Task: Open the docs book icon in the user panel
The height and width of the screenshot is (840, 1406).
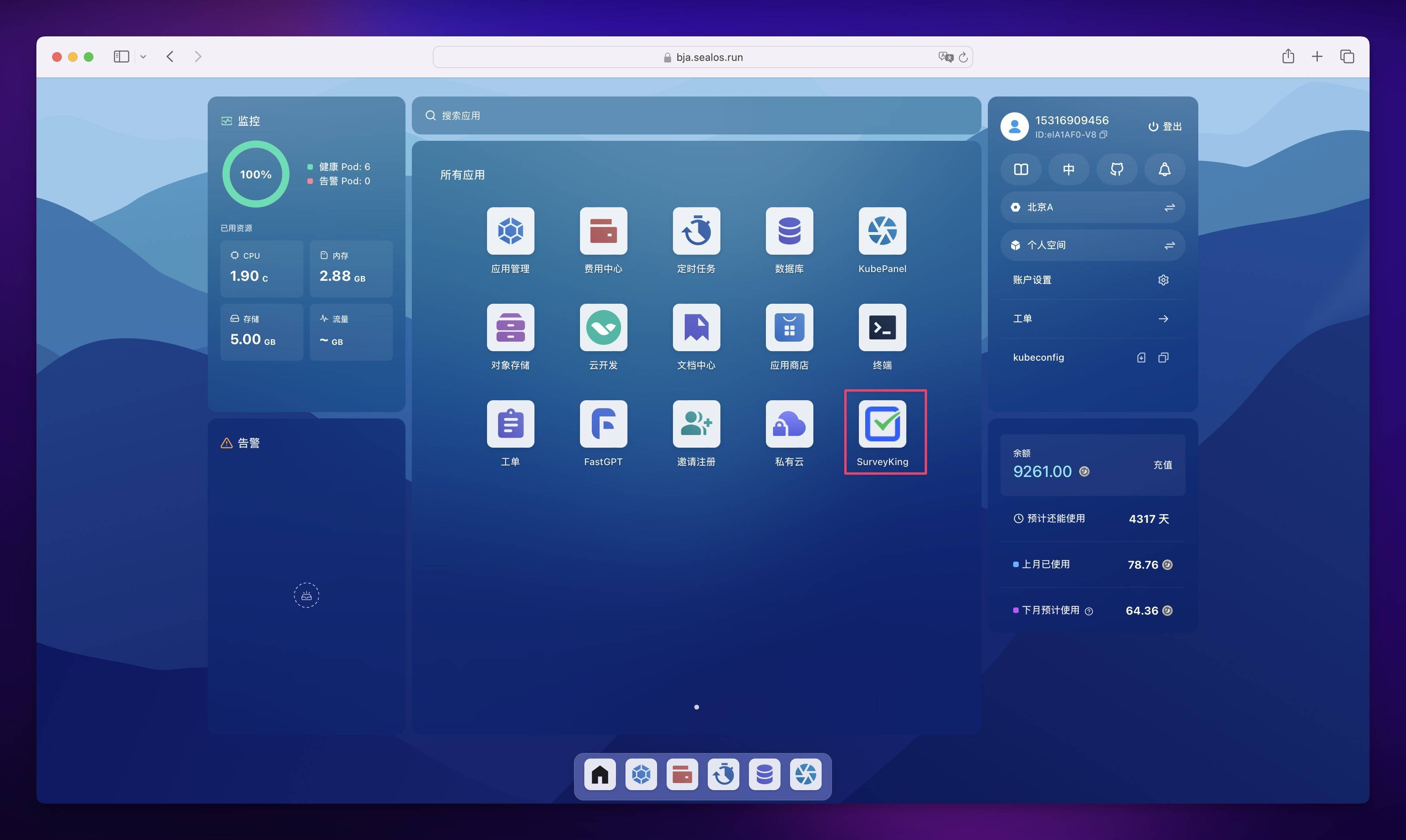Action: tap(1020, 169)
